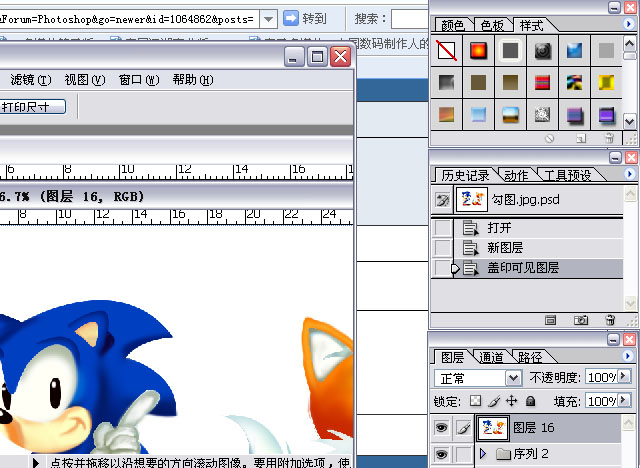Create a new snapshot camera icon
Viewport: 640px width, 468px height.
(x=581, y=320)
